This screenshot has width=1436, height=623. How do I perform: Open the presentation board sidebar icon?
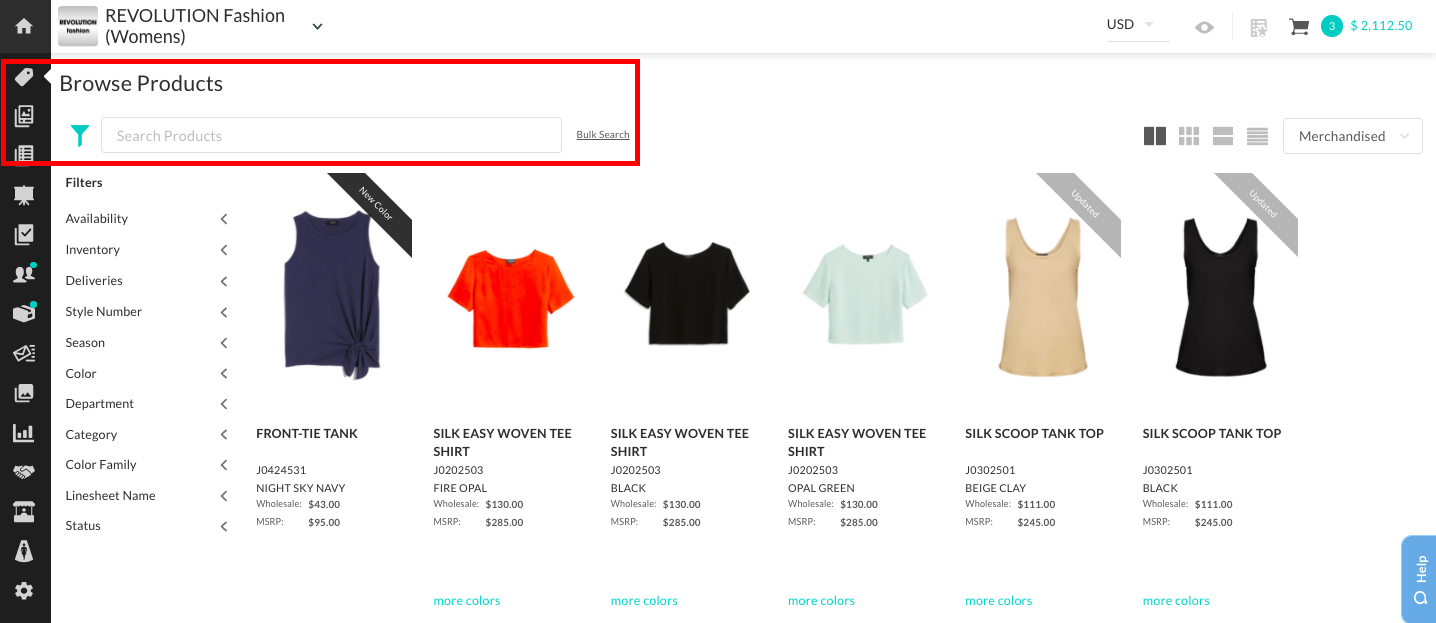tap(24, 195)
